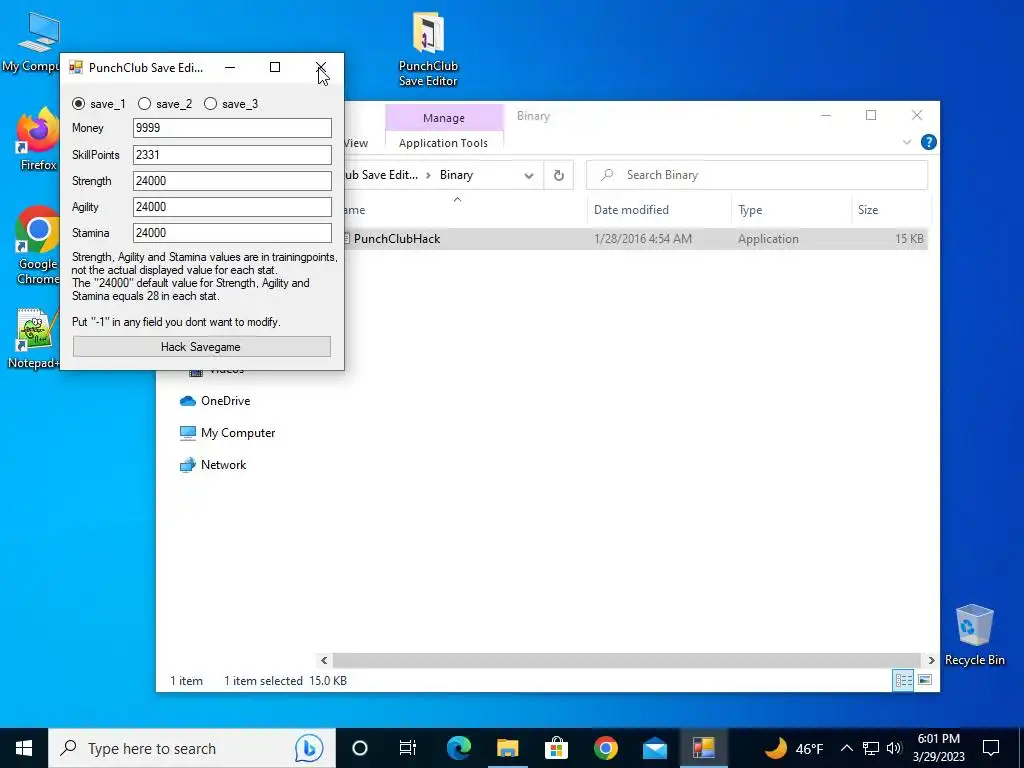This screenshot has height=768, width=1024.
Task: Switch to details view layout
Action: coord(903,680)
